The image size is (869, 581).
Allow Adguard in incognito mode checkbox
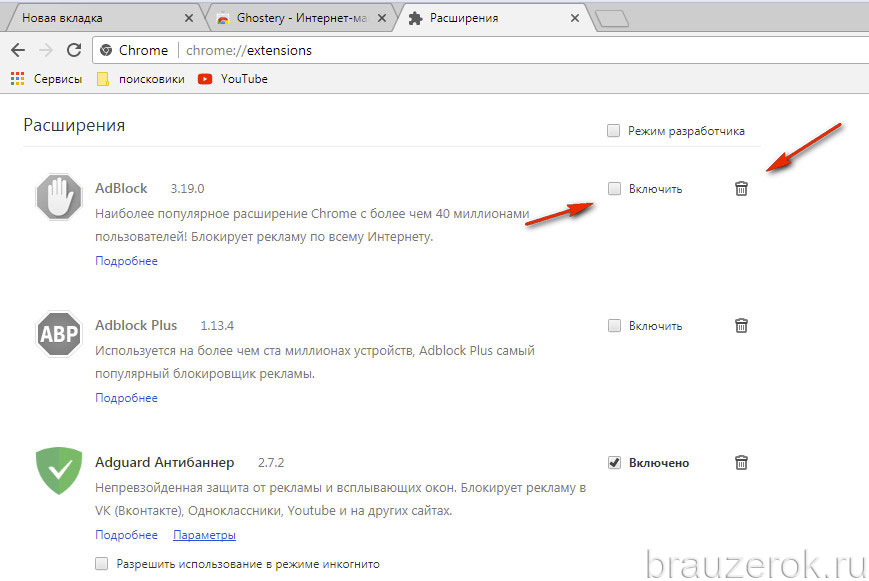click(x=101, y=564)
